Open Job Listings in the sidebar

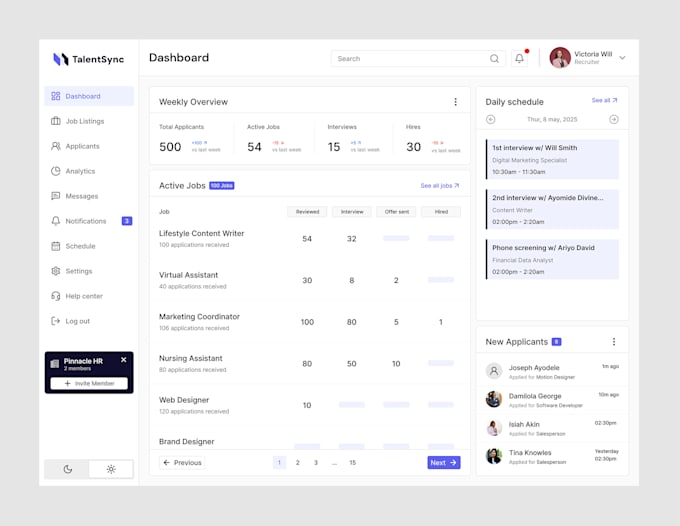coord(84,121)
